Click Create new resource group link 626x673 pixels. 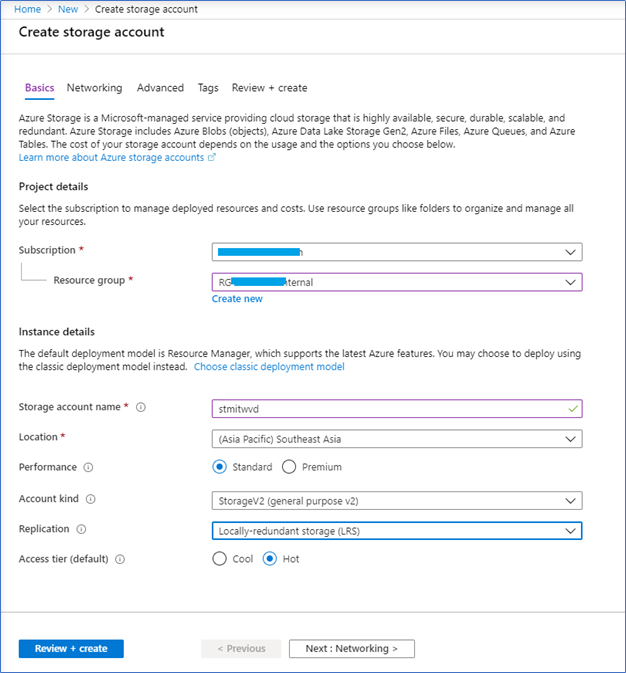coord(237,299)
